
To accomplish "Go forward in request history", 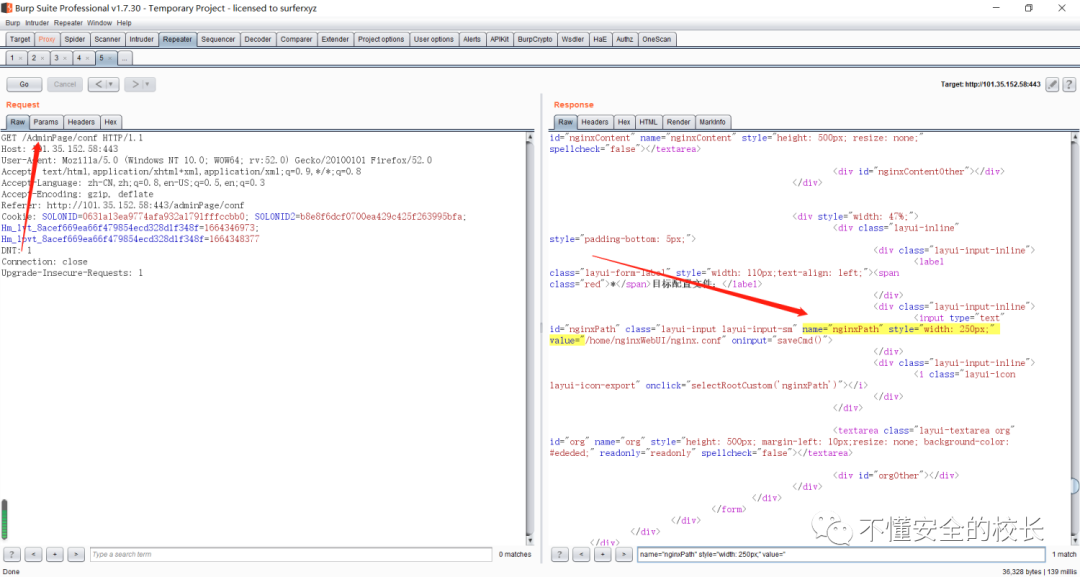I will click(x=134, y=84).
